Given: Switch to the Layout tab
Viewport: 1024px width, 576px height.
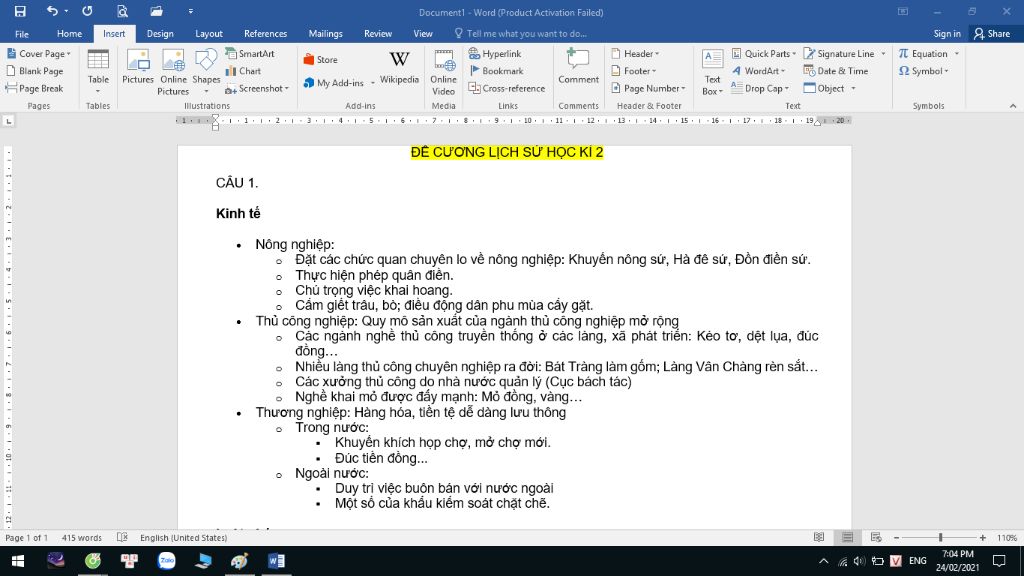Looking at the screenshot, I should [209, 33].
